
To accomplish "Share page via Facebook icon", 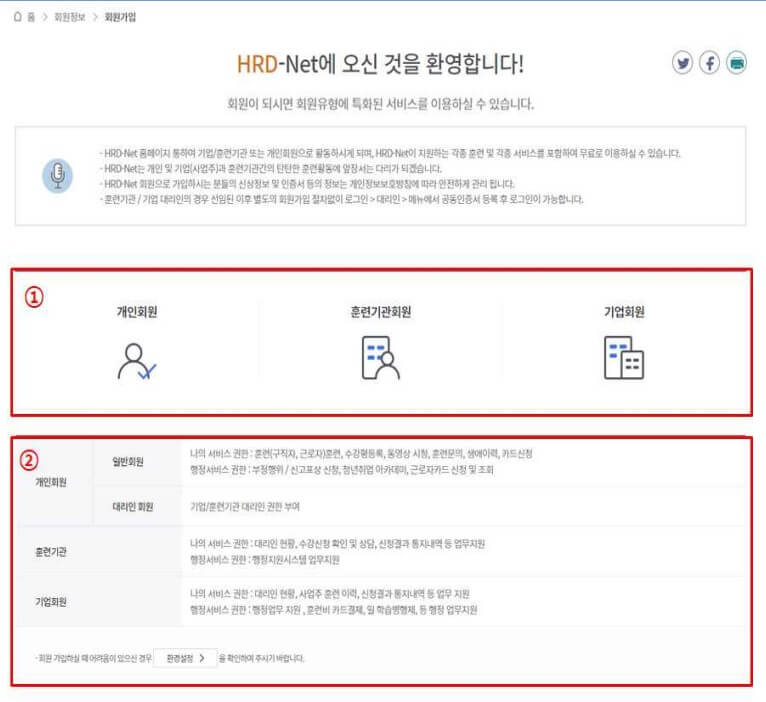I will pyautogui.click(x=709, y=63).
